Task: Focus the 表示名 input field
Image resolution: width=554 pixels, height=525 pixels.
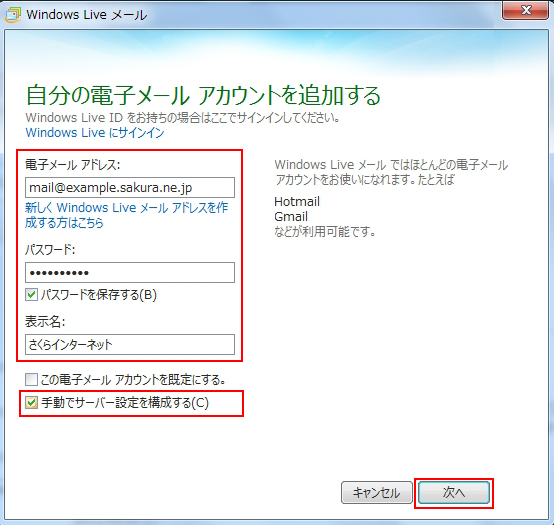Action: click(130, 344)
